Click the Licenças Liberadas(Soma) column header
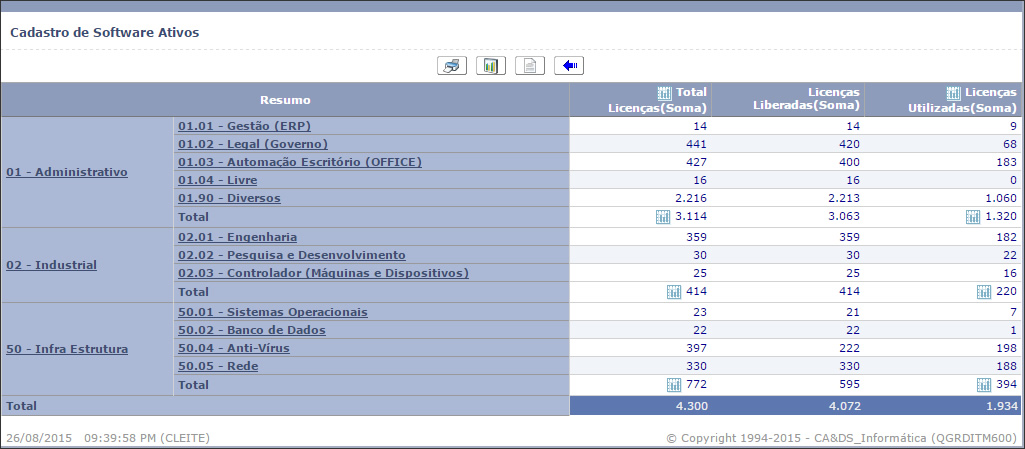The height and width of the screenshot is (449, 1025). 806,99
